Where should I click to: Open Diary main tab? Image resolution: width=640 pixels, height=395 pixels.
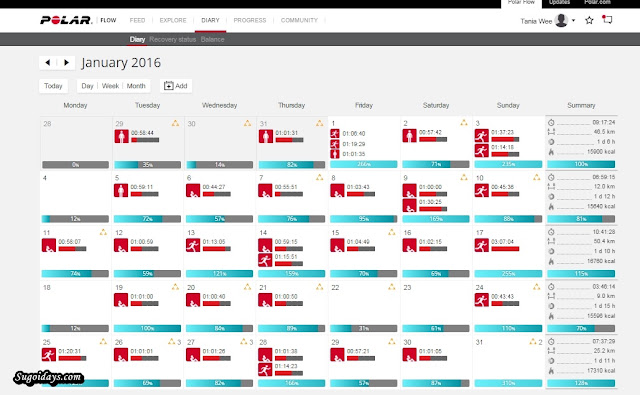pos(210,20)
